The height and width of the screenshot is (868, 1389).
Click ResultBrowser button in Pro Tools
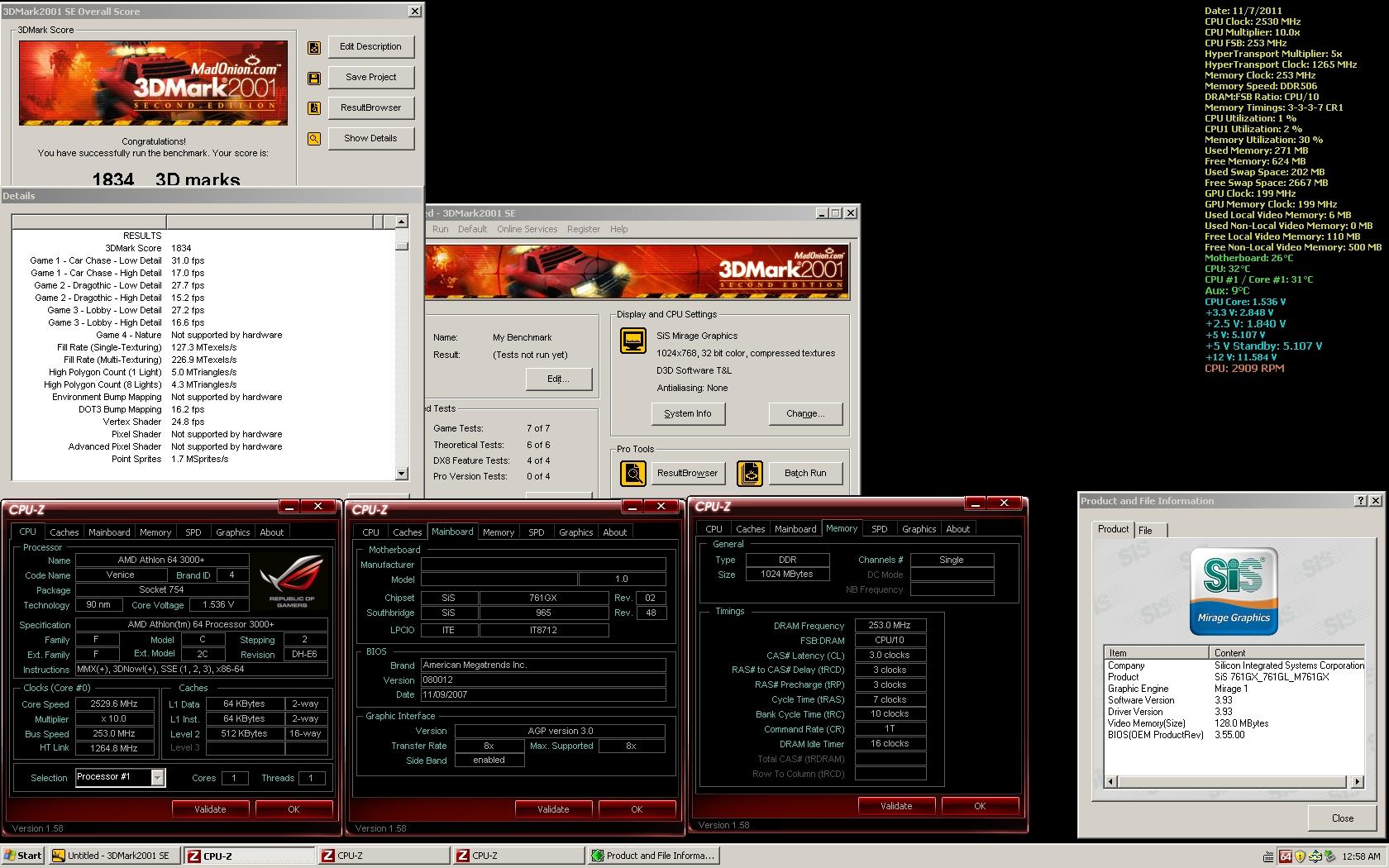(687, 474)
